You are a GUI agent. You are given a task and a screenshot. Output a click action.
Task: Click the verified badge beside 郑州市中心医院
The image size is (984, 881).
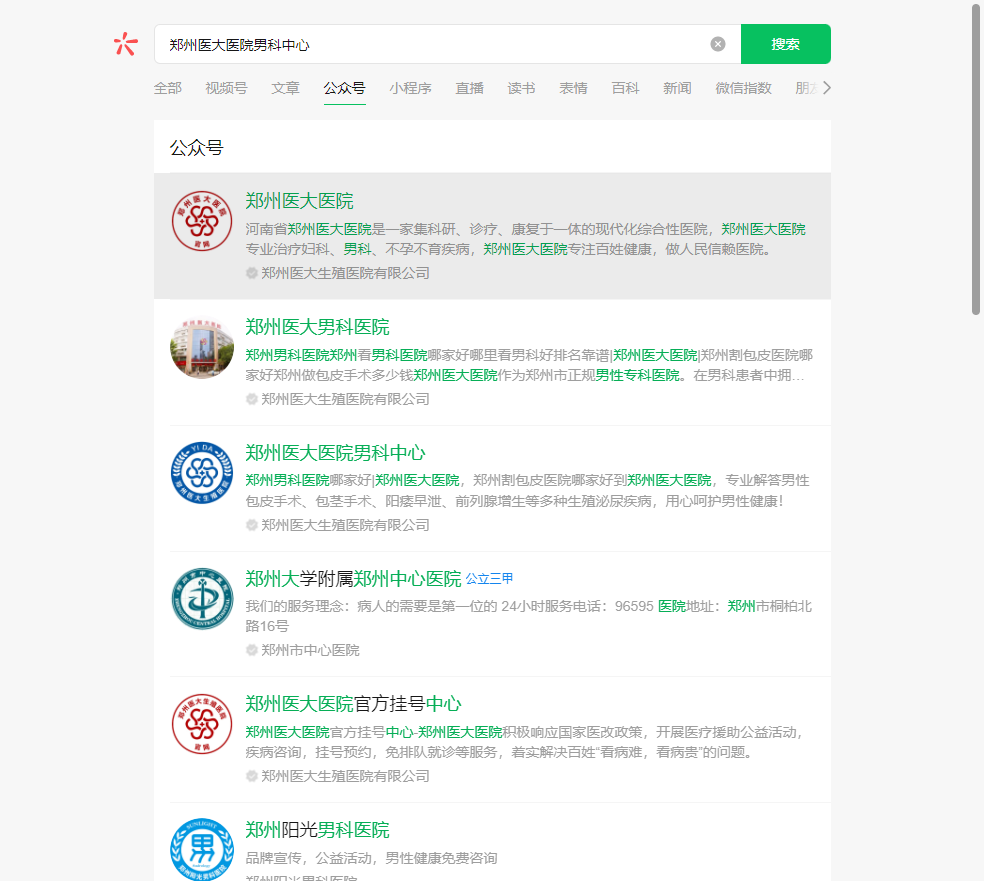(x=252, y=650)
